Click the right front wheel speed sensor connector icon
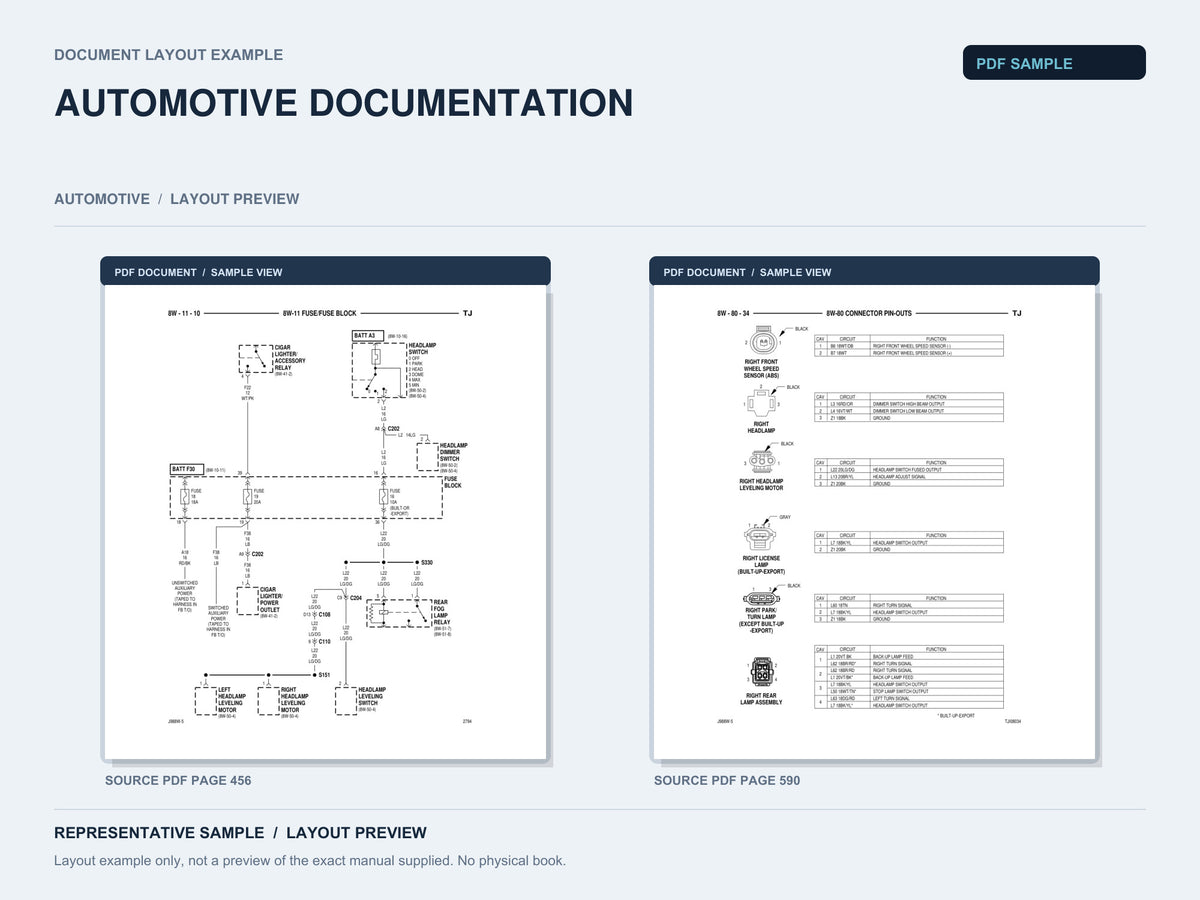This screenshot has height=900, width=1200. [x=762, y=342]
